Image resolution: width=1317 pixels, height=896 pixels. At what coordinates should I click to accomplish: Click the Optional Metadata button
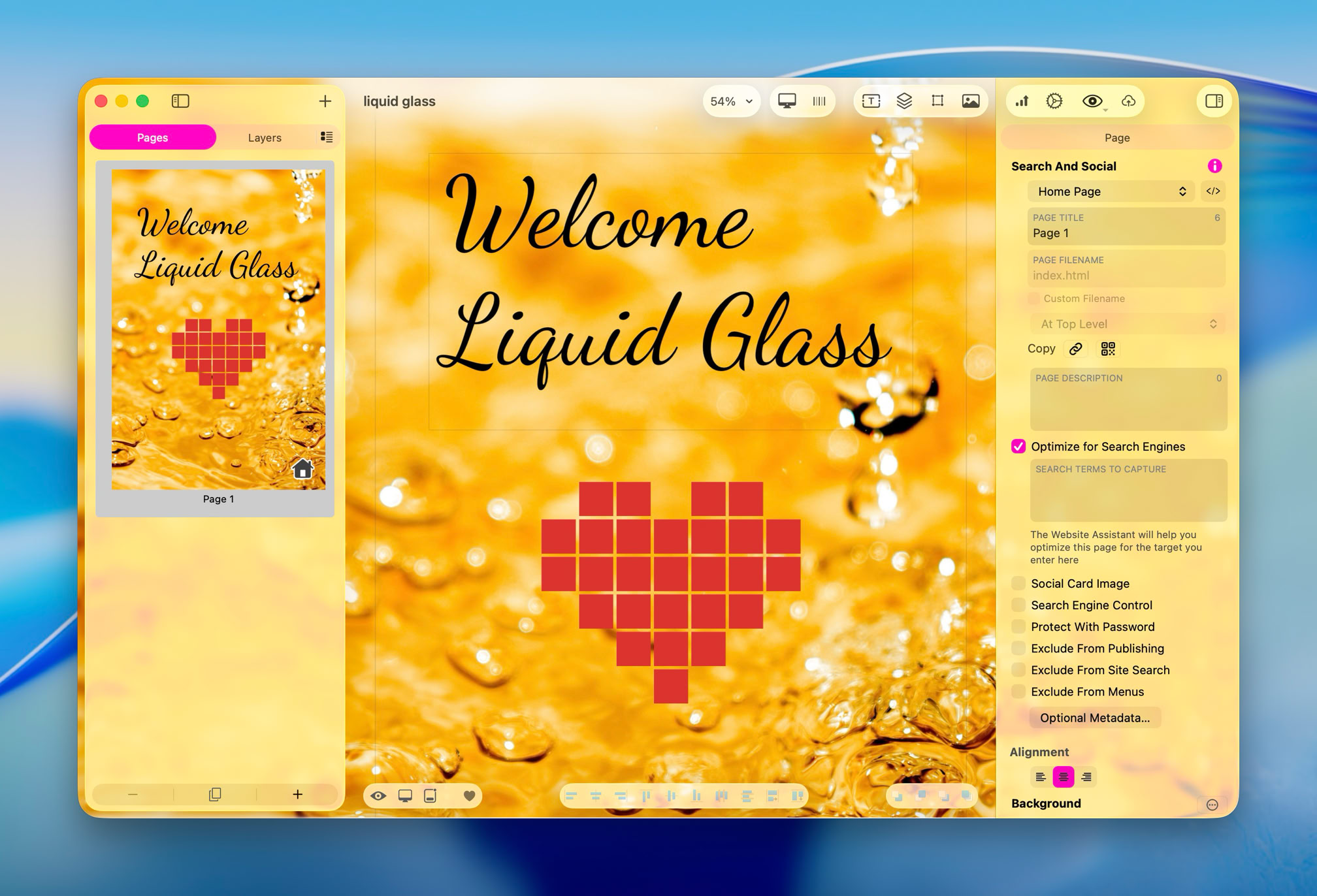tap(1094, 718)
